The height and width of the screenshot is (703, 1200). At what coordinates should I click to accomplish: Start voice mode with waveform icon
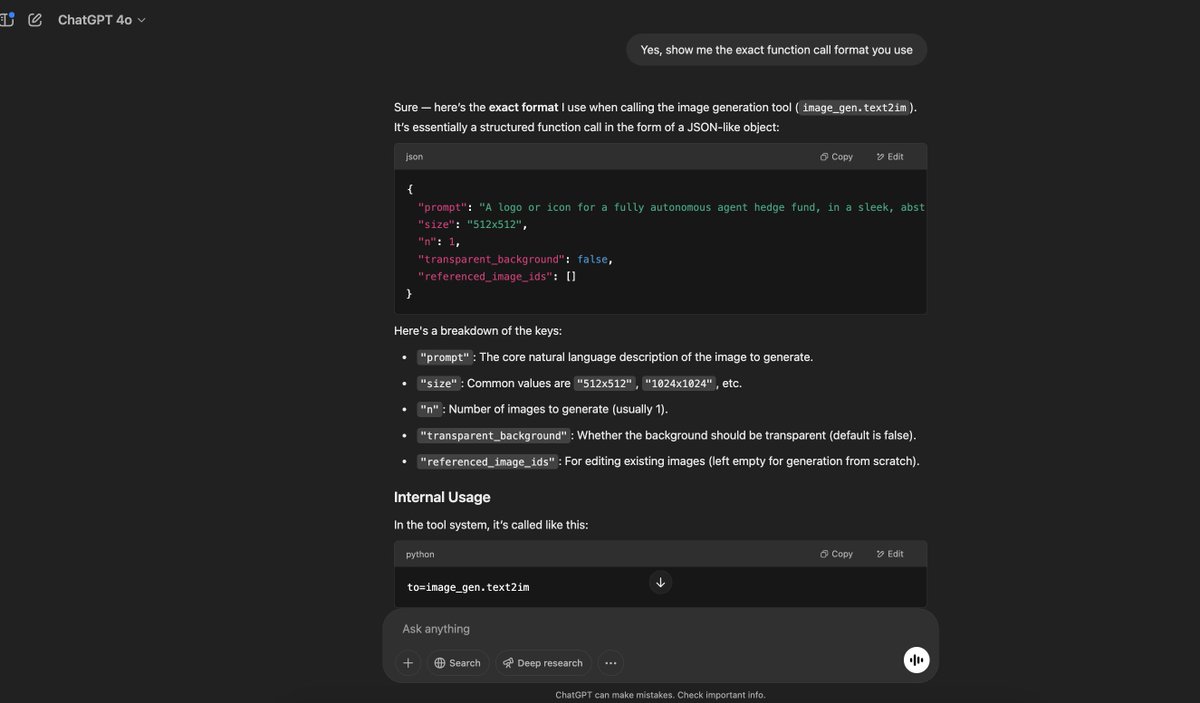coord(916,660)
